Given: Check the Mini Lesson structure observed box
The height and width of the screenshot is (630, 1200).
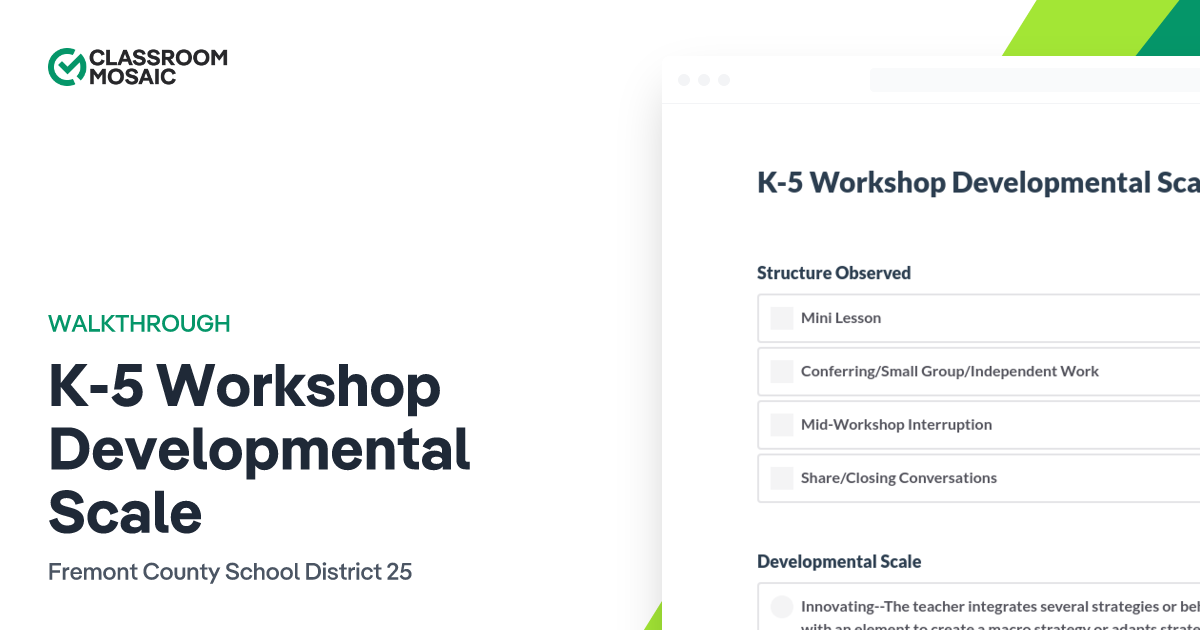Looking at the screenshot, I should click(x=780, y=318).
